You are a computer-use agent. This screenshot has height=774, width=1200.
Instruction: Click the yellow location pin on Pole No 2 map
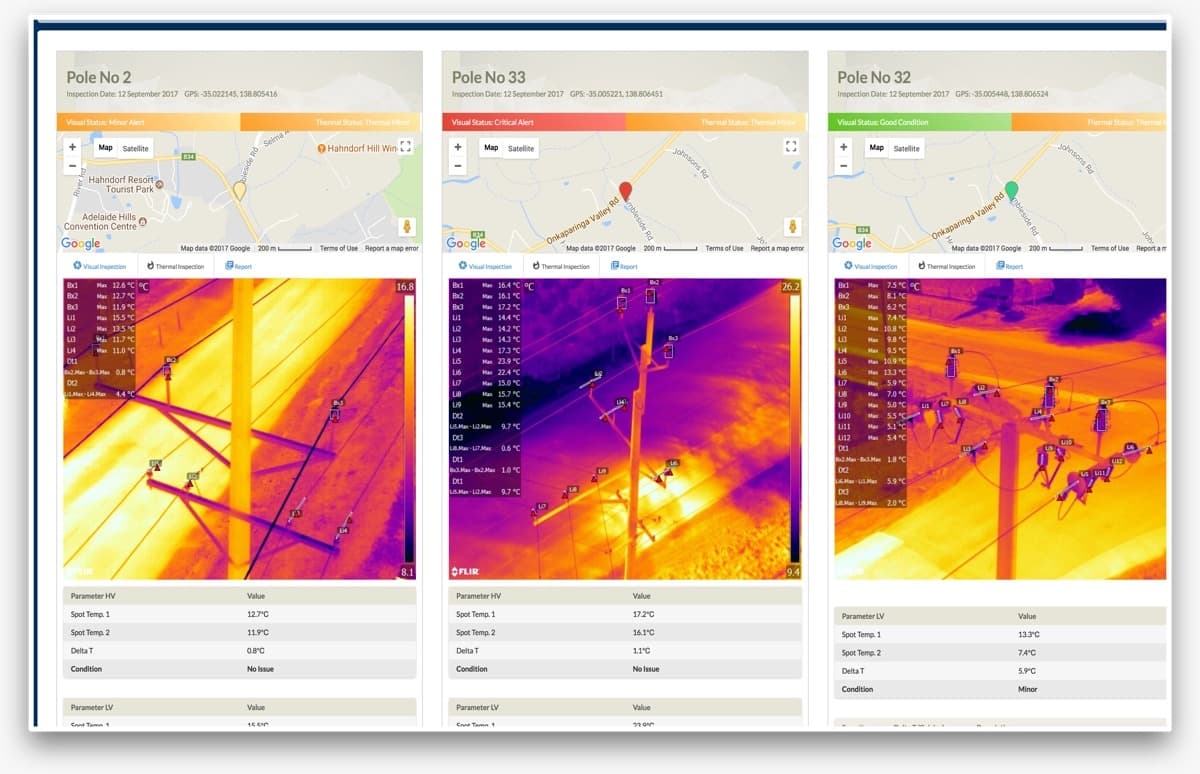tap(240, 192)
